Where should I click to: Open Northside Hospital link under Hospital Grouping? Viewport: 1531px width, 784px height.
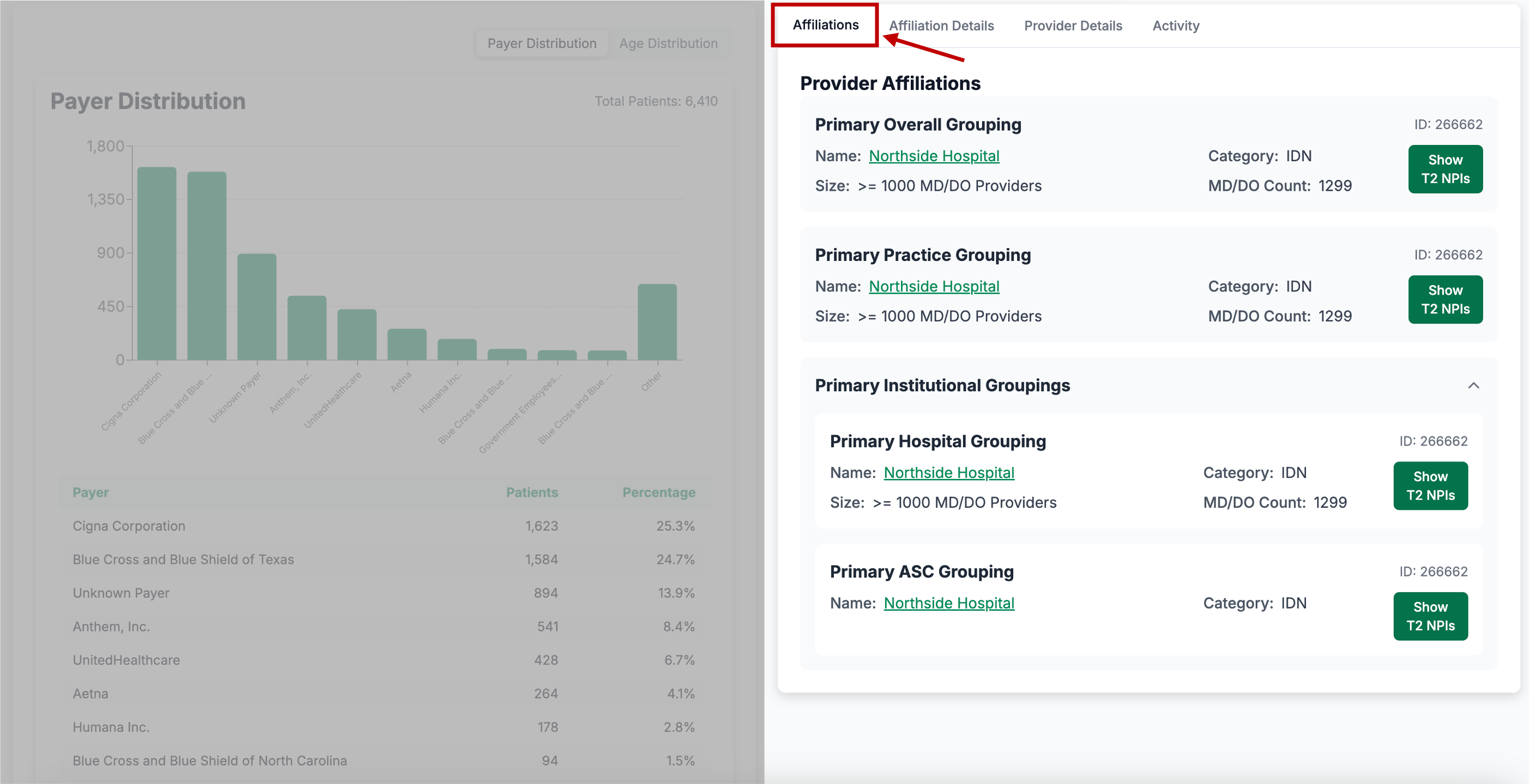click(948, 473)
